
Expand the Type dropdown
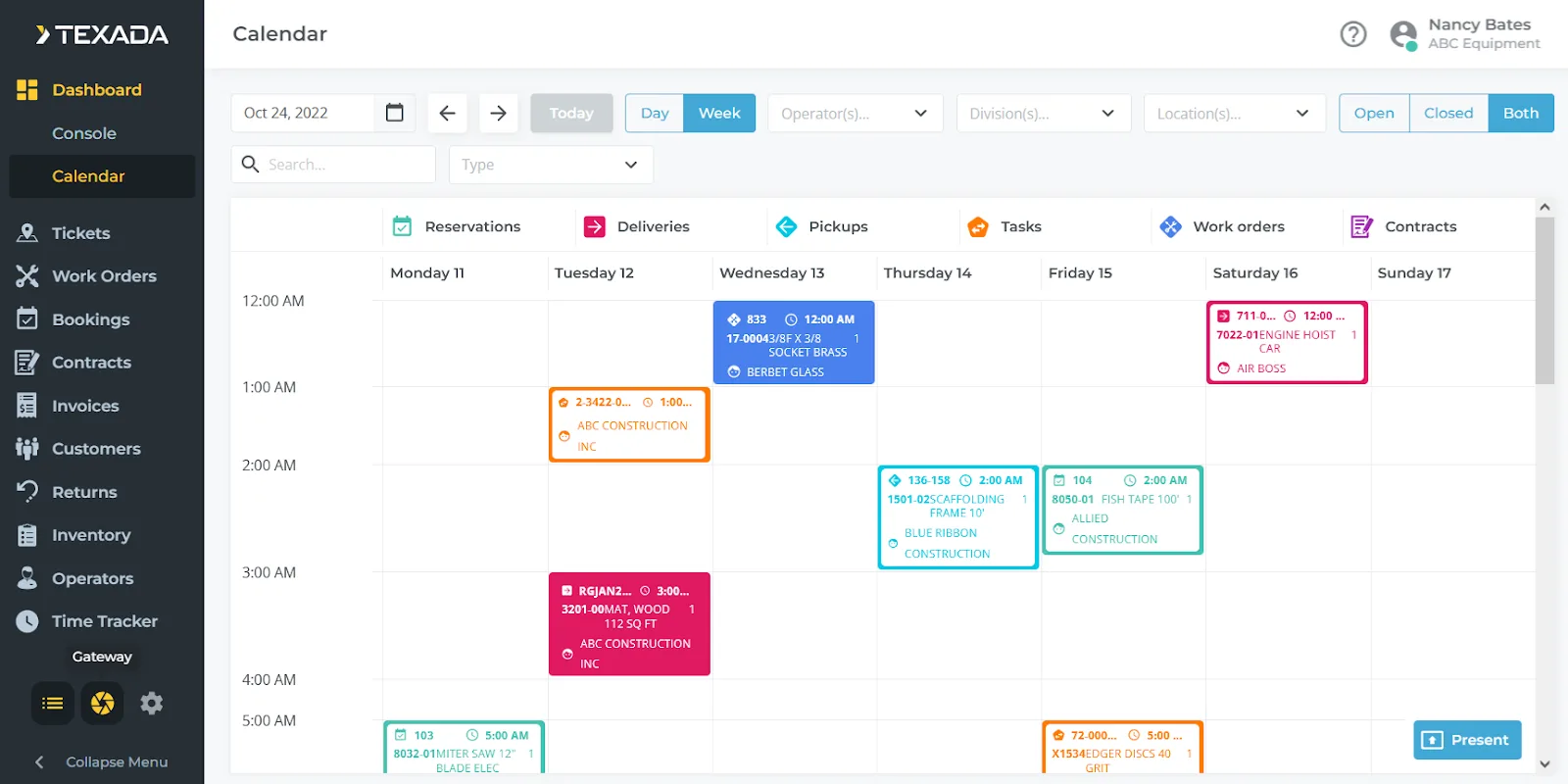pyautogui.click(x=550, y=165)
